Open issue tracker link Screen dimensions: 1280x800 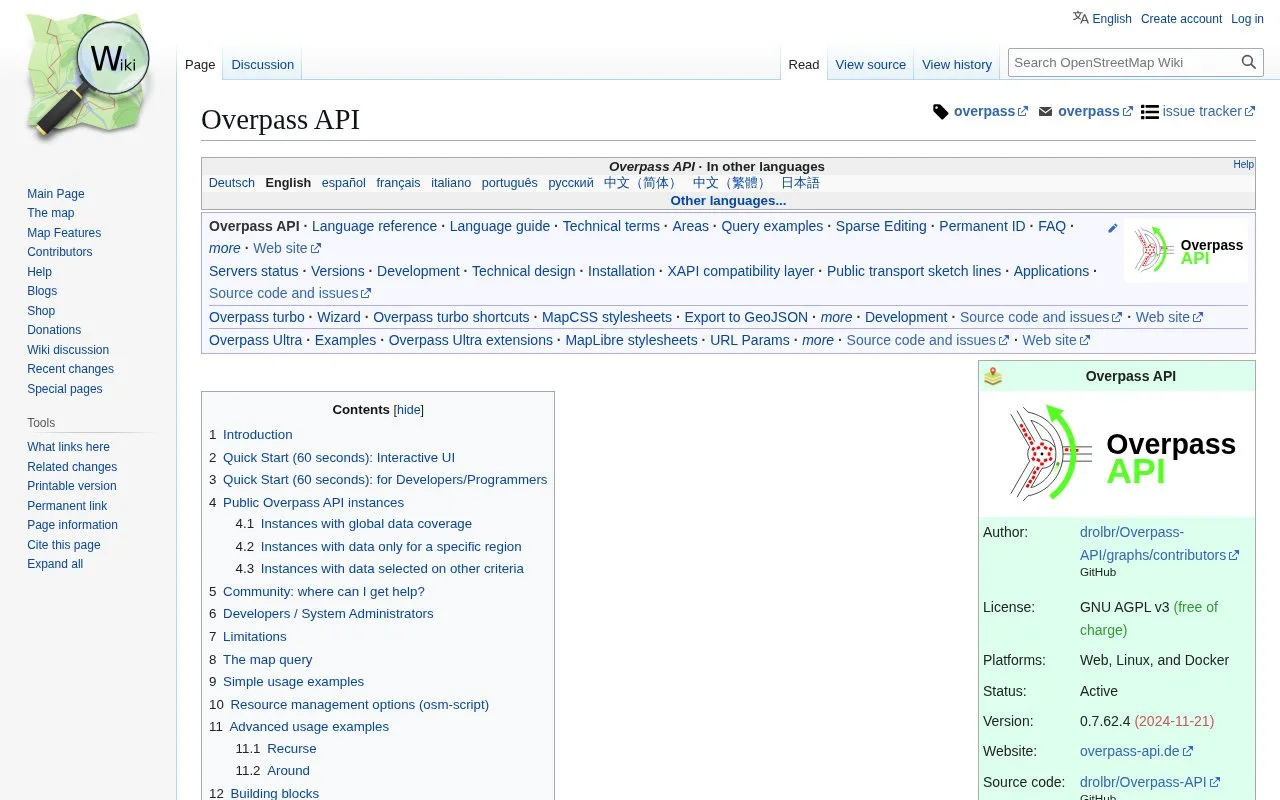point(1208,112)
